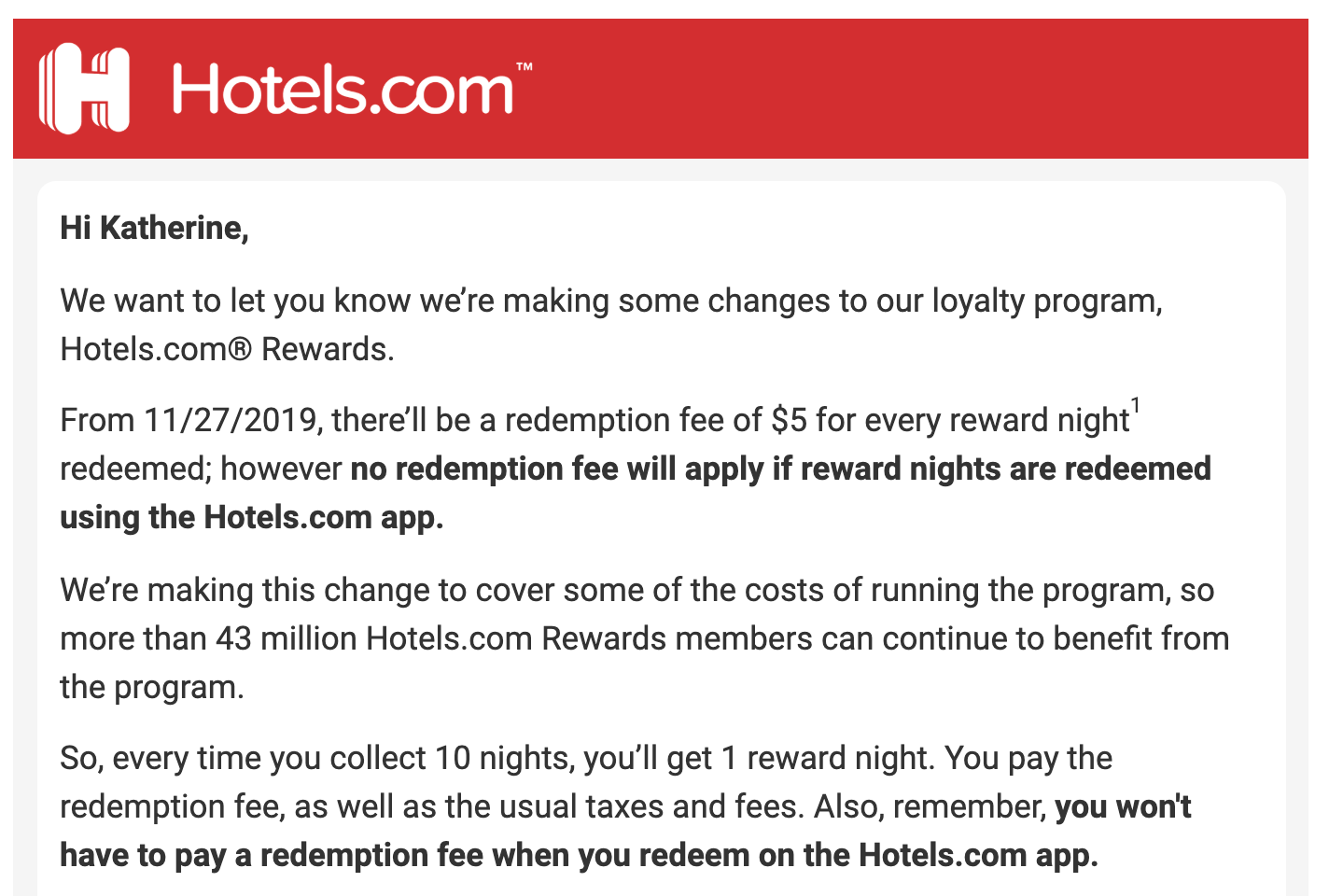1329x896 pixels.
Task: Click bold text 'you won't' at line end
Action: 1123,806
